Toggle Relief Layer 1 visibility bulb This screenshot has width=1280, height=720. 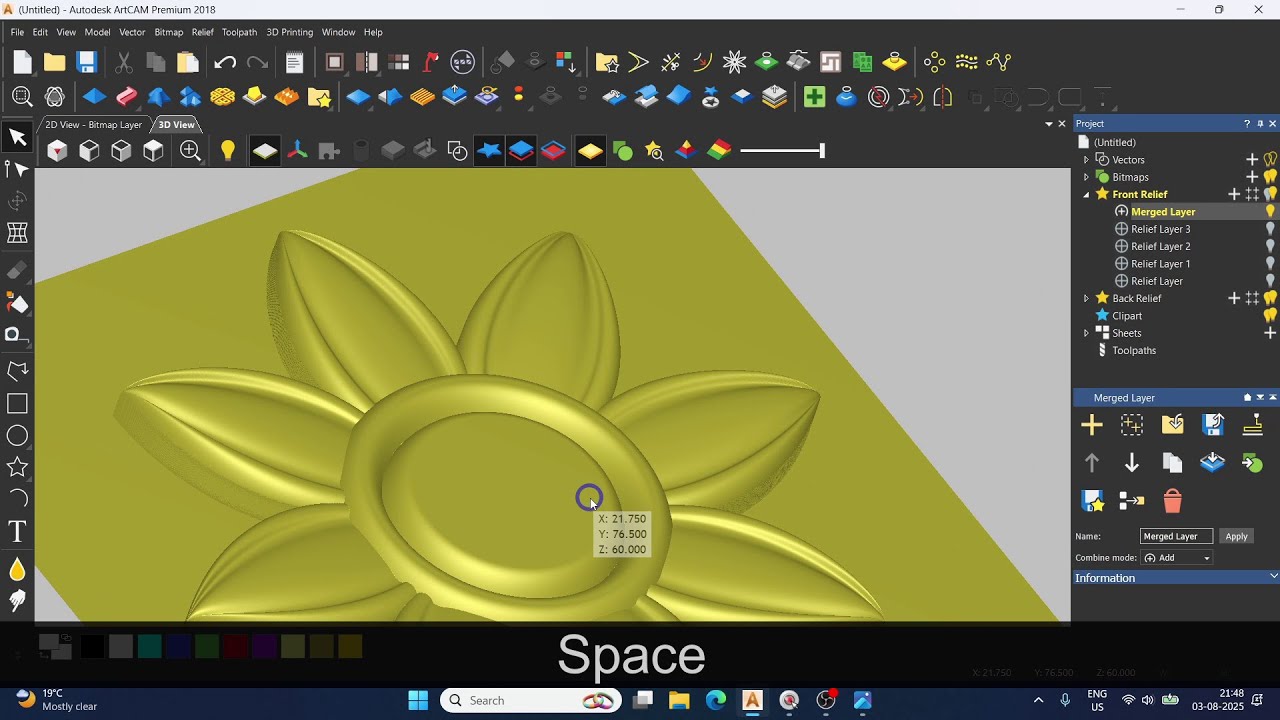(1270, 264)
